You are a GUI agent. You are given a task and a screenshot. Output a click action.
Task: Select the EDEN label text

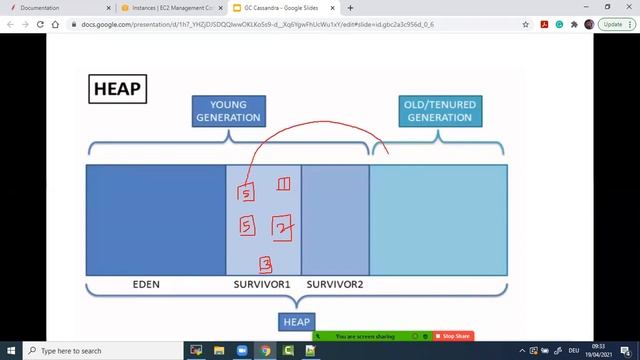tap(146, 284)
